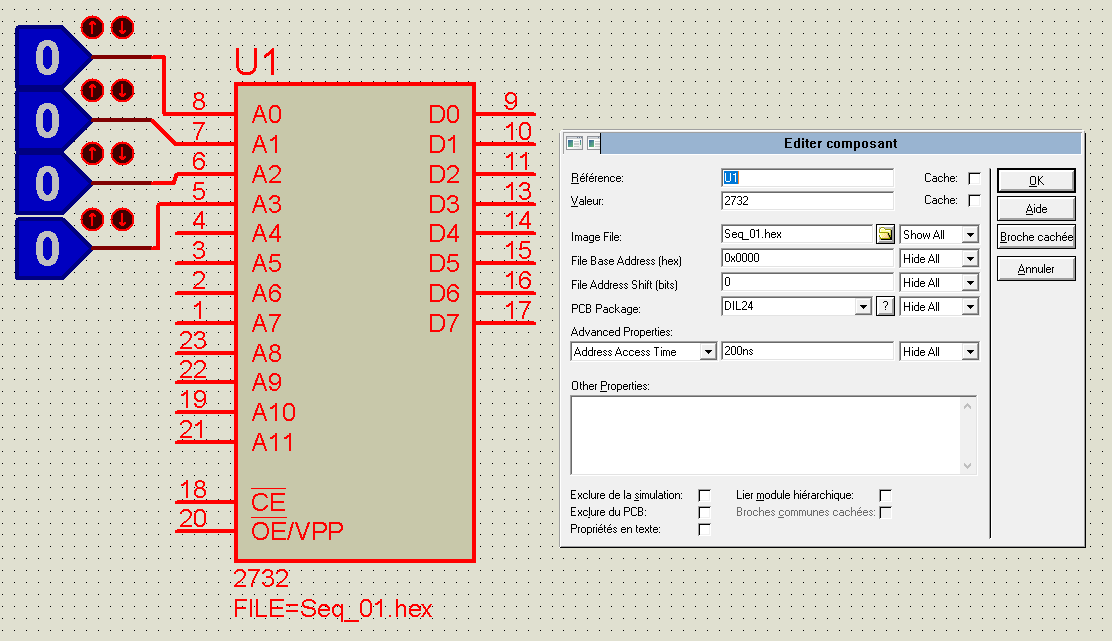Open the Address Access Time property dropdown
1112x641 pixels.
[708, 352]
